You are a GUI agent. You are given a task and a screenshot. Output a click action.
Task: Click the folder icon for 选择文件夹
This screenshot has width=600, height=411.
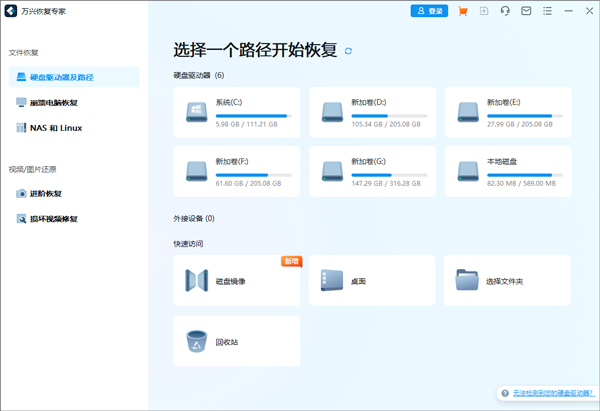click(467, 280)
